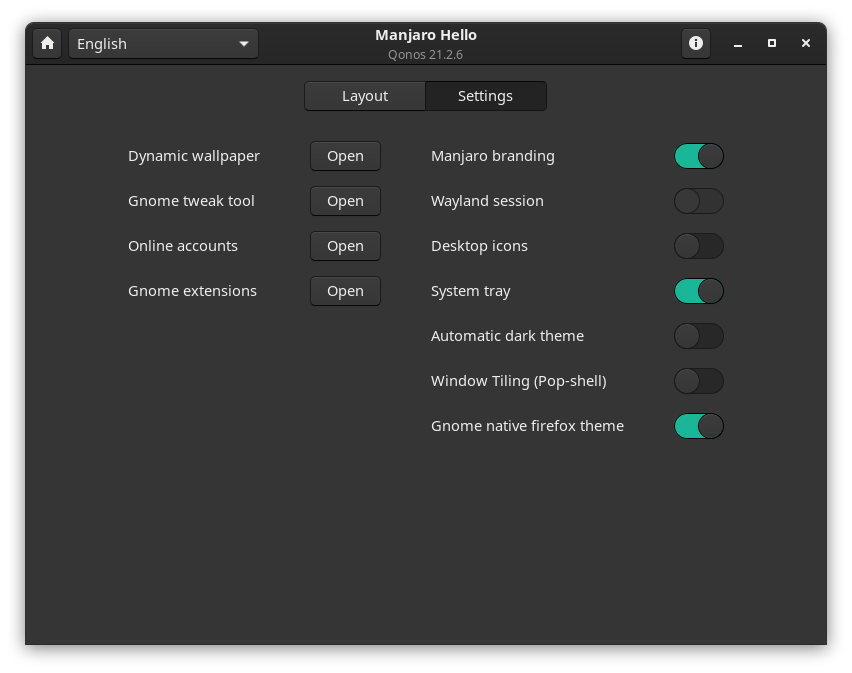Open the Gnome tweak tool
Screen dimensions: 852x673
pyautogui.click(x=345, y=201)
